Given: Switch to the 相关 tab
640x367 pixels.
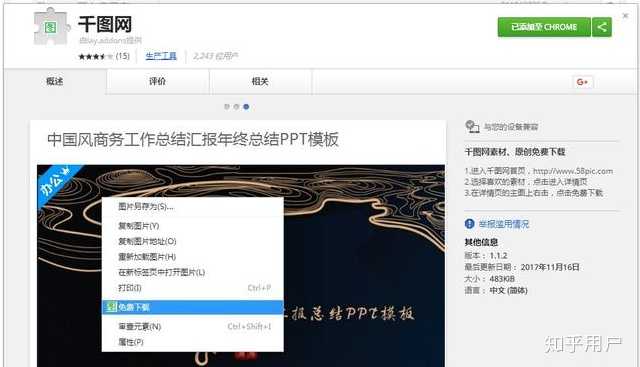Looking at the screenshot, I should point(260,81).
